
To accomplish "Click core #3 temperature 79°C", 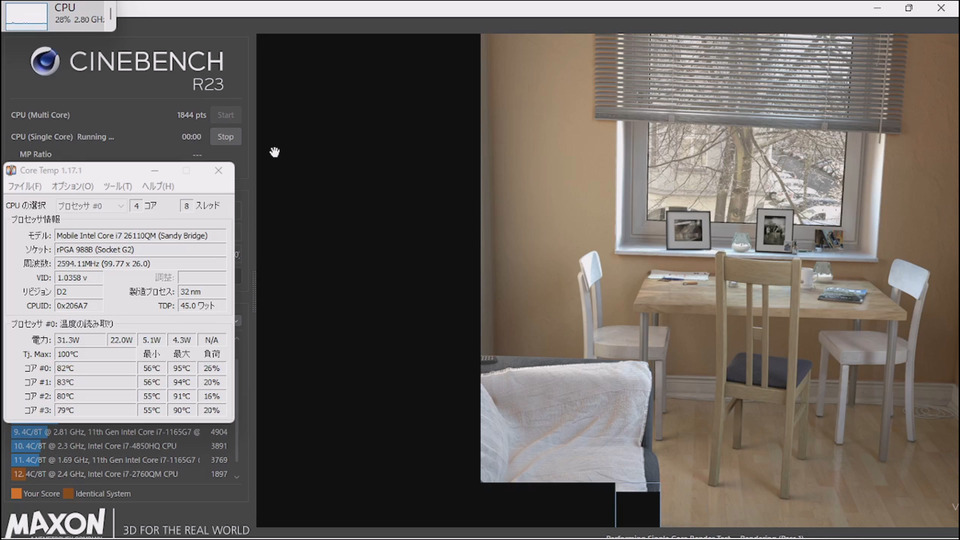I will 95,410.
